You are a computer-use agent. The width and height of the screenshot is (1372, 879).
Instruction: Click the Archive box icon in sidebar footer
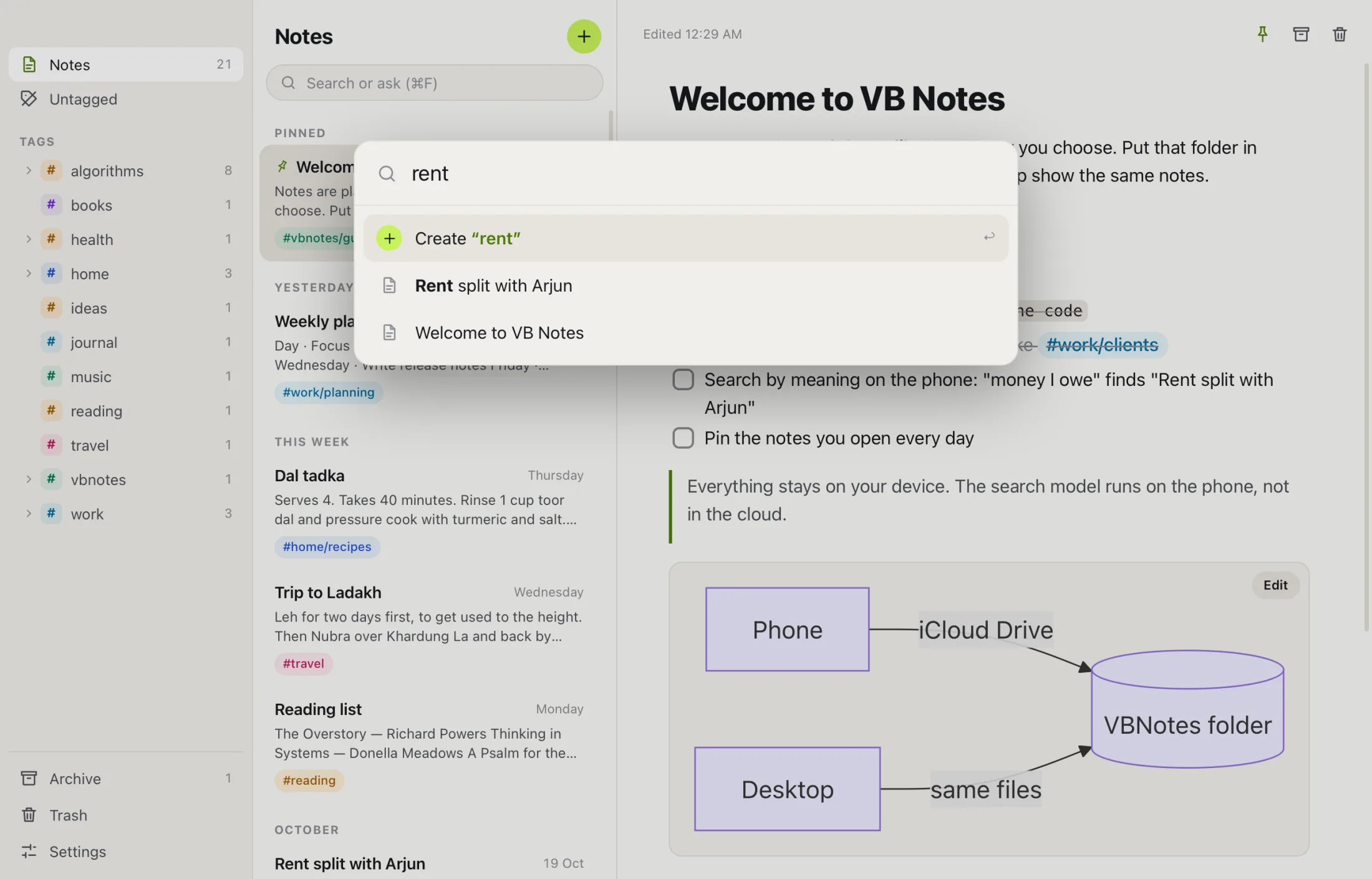(29, 778)
